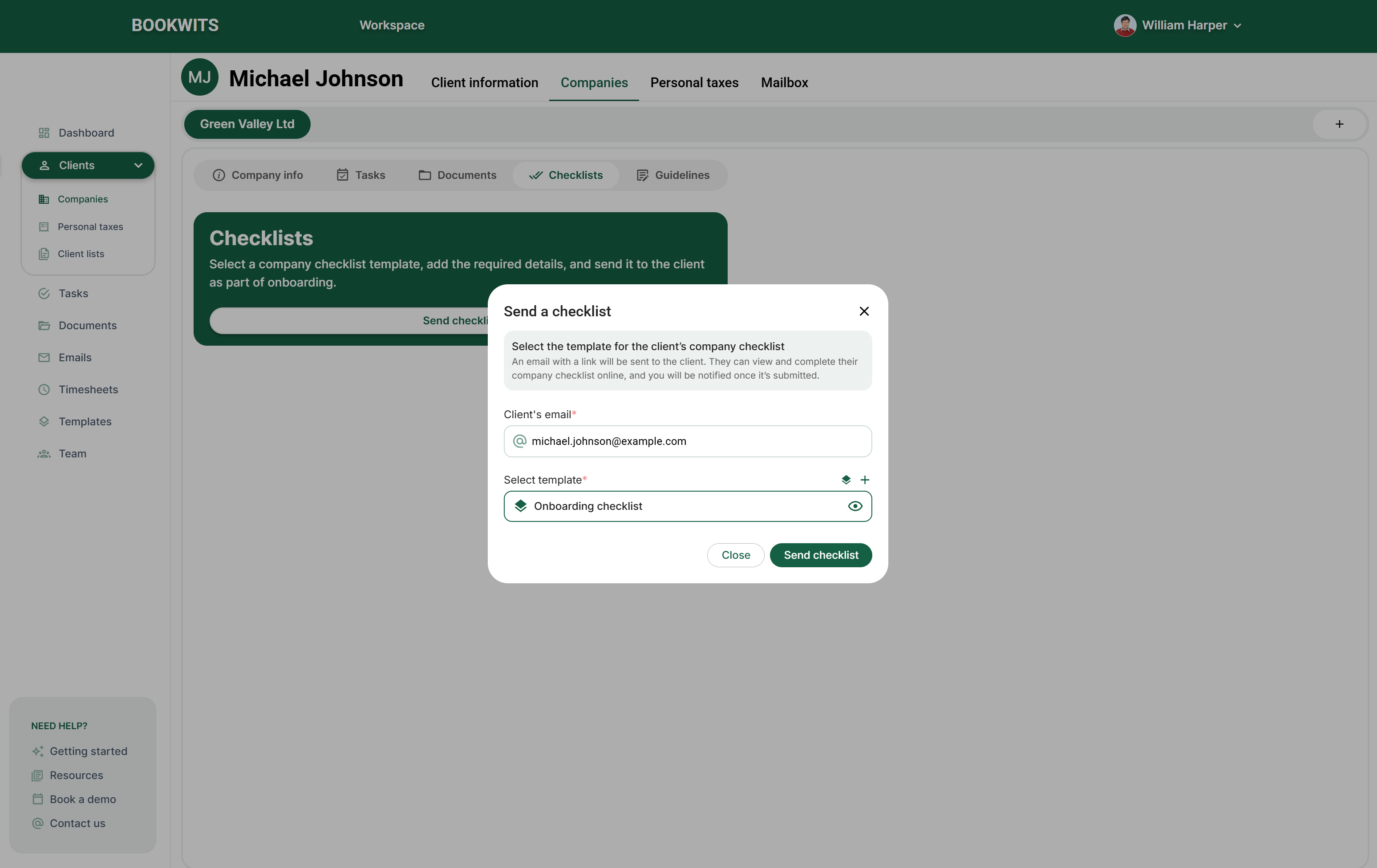The width and height of the screenshot is (1377, 868).
Task: Click the plus icon to add a template
Action: 865,480
